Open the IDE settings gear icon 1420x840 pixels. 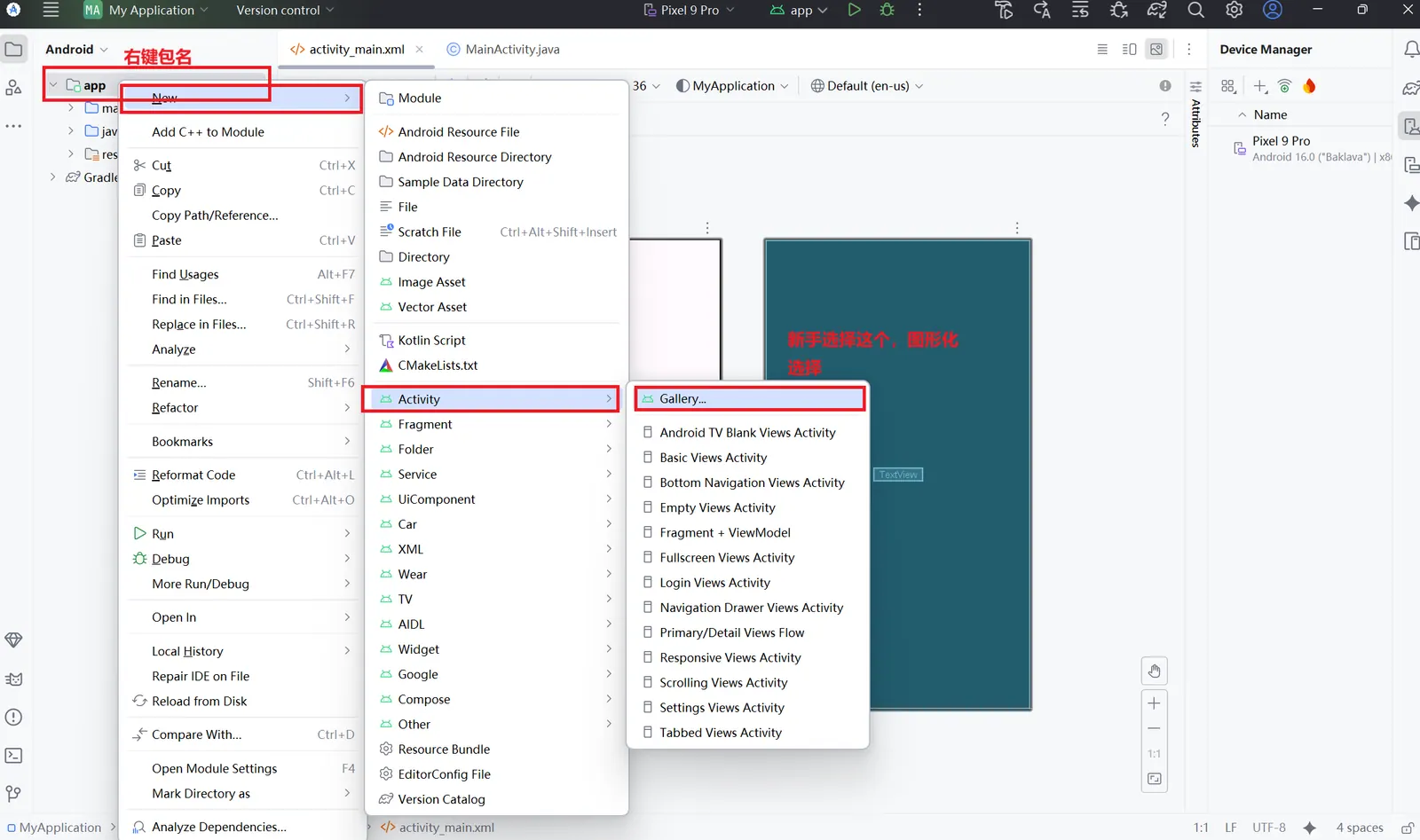pos(1234,10)
